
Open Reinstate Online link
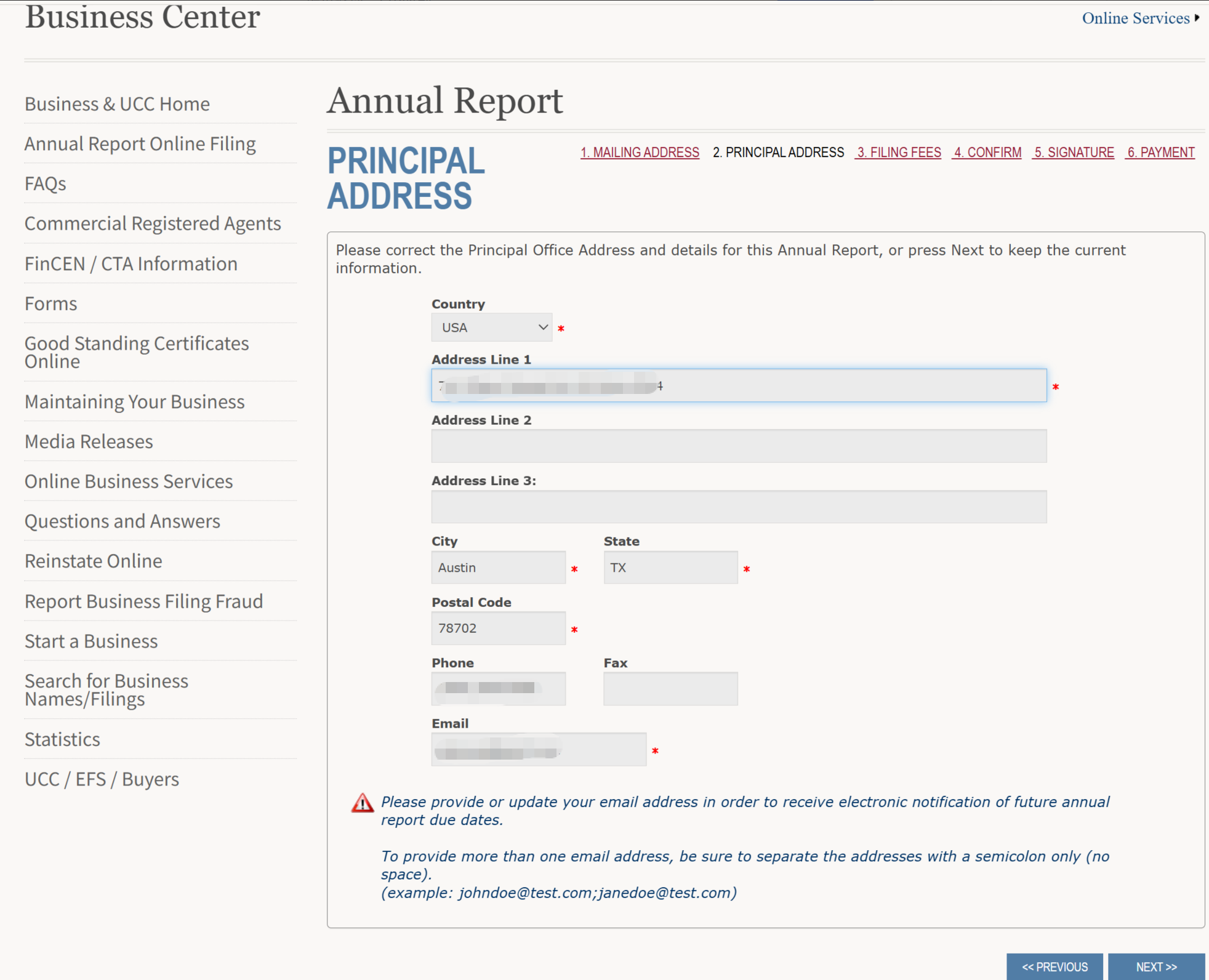(93, 561)
